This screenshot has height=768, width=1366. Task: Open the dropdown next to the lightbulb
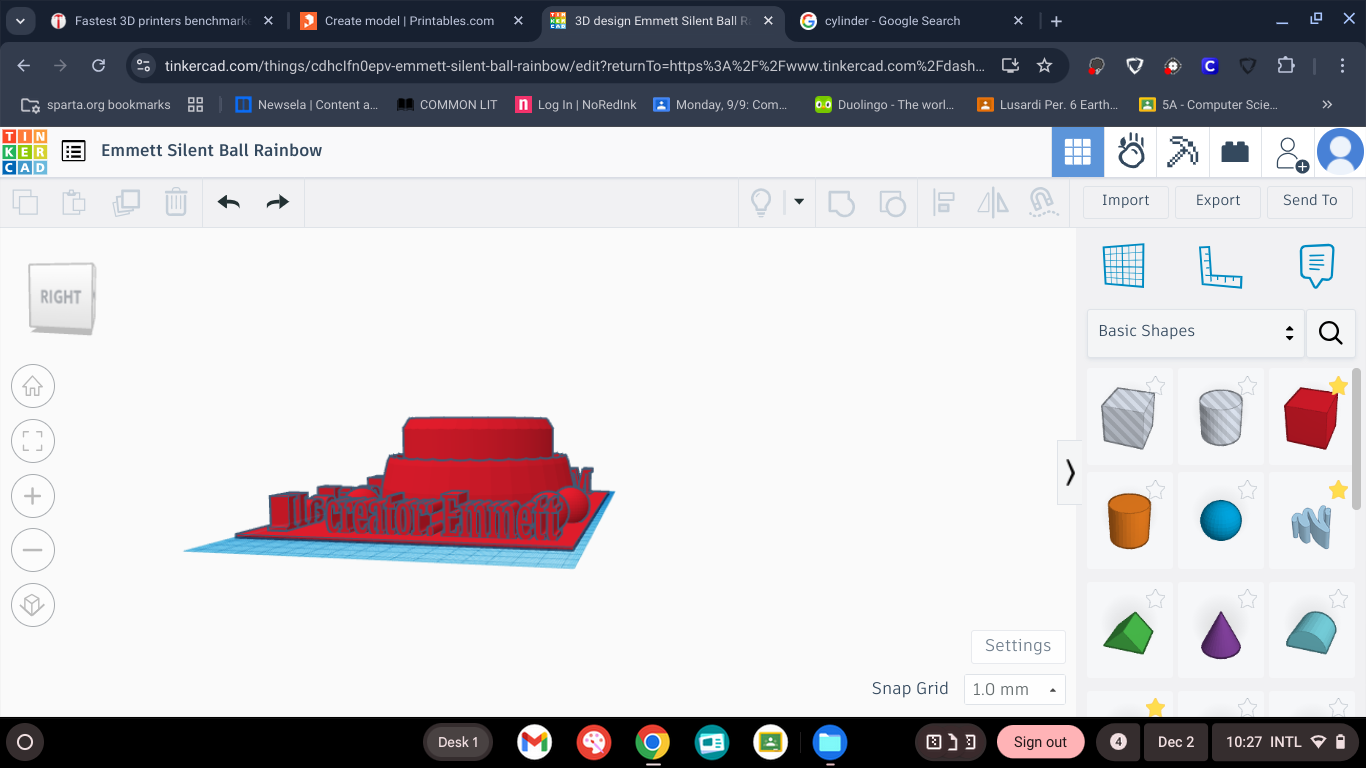pyautogui.click(x=799, y=202)
